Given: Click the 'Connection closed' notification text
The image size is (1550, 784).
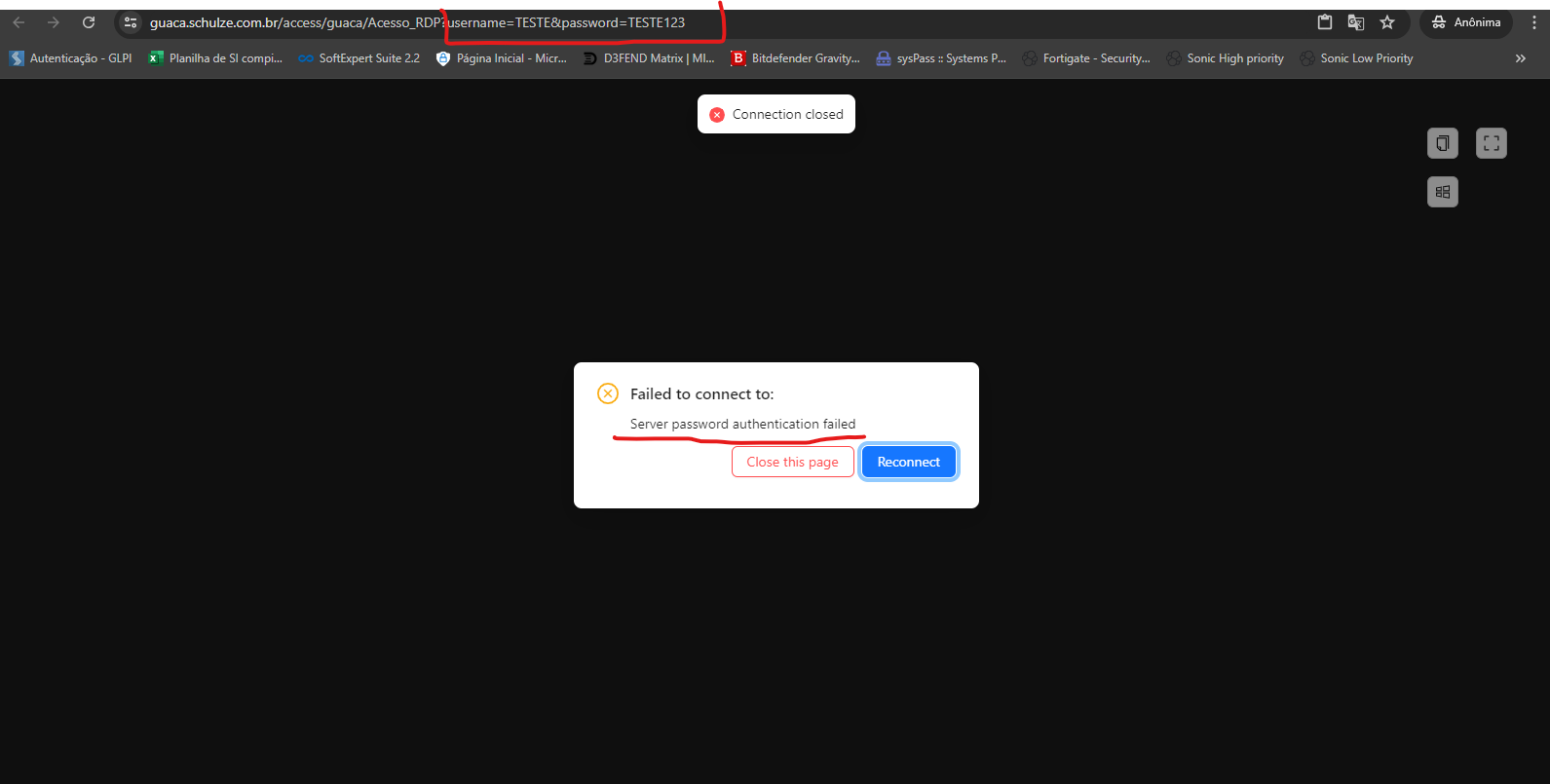Looking at the screenshot, I should click(788, 114).
